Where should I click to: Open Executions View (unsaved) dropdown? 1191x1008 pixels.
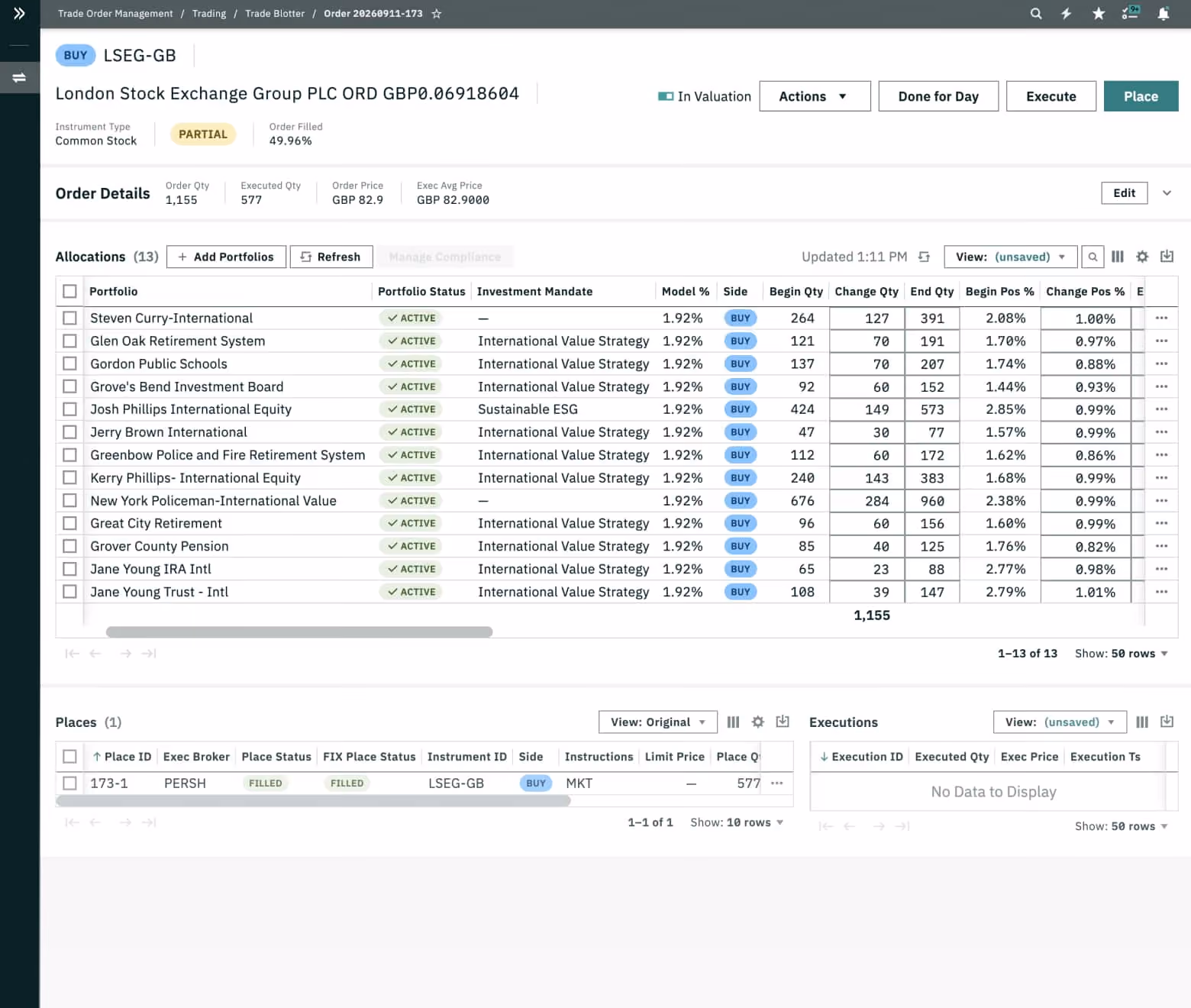click(x=1060, y=722)
